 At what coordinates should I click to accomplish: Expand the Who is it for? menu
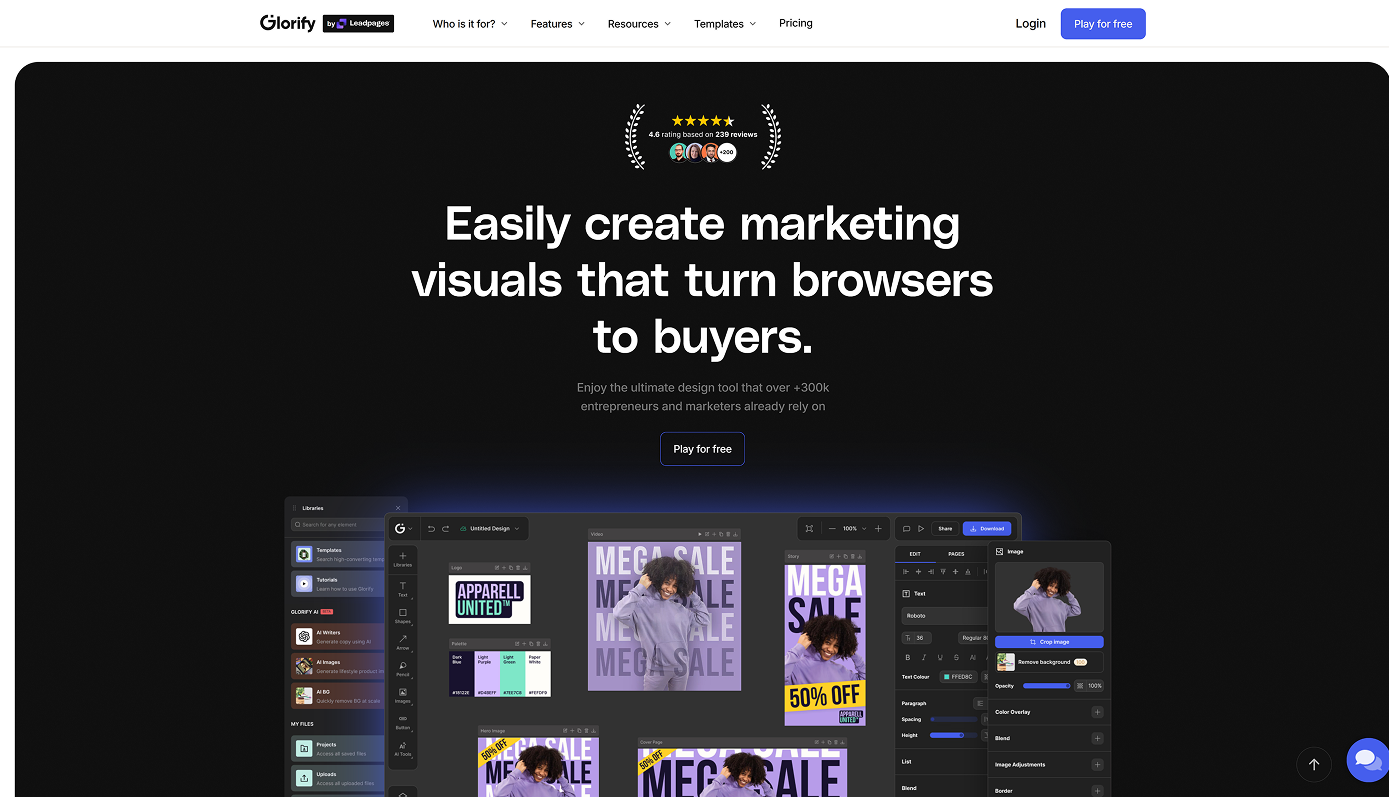pos(470,24)
